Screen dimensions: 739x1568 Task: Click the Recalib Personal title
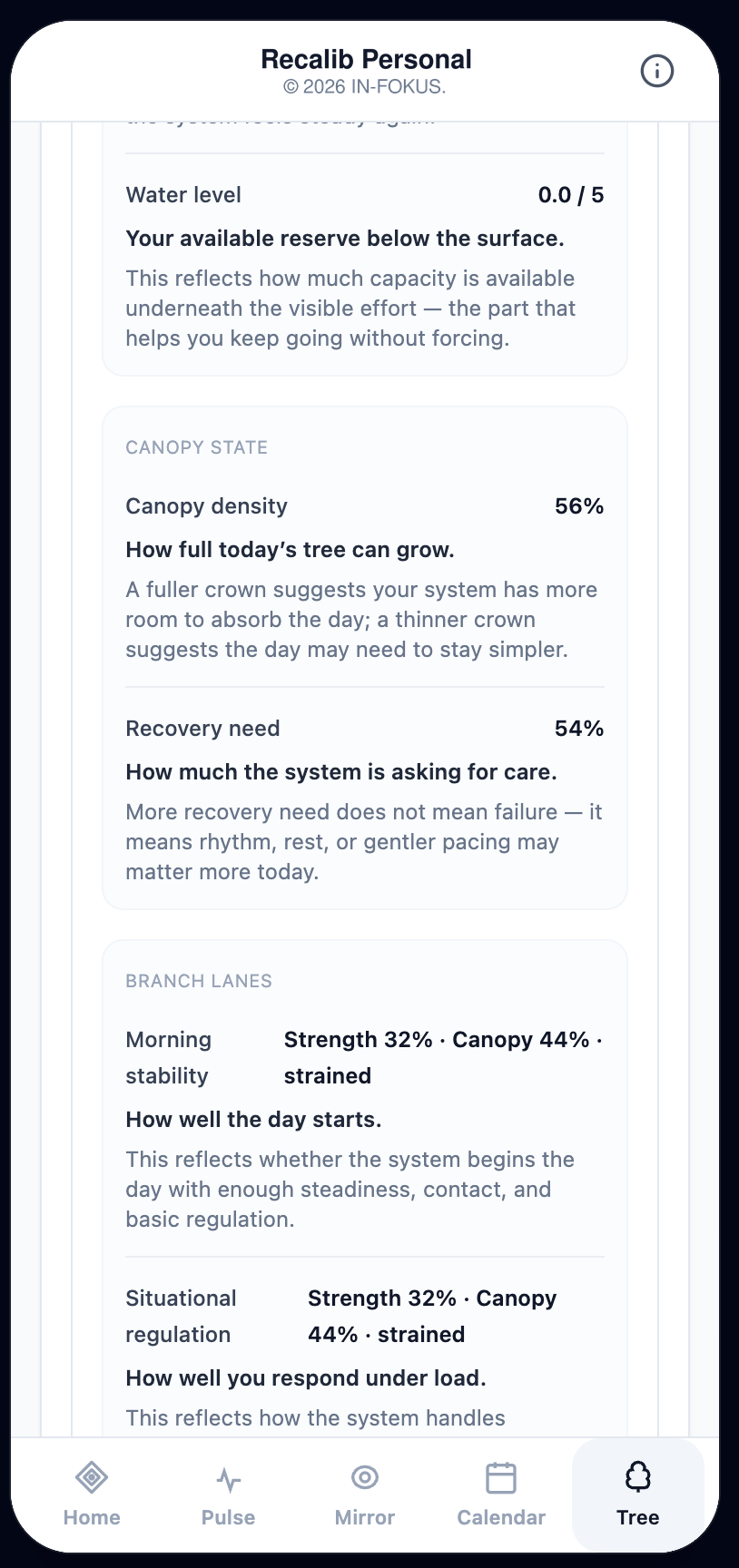pos(366,59)
